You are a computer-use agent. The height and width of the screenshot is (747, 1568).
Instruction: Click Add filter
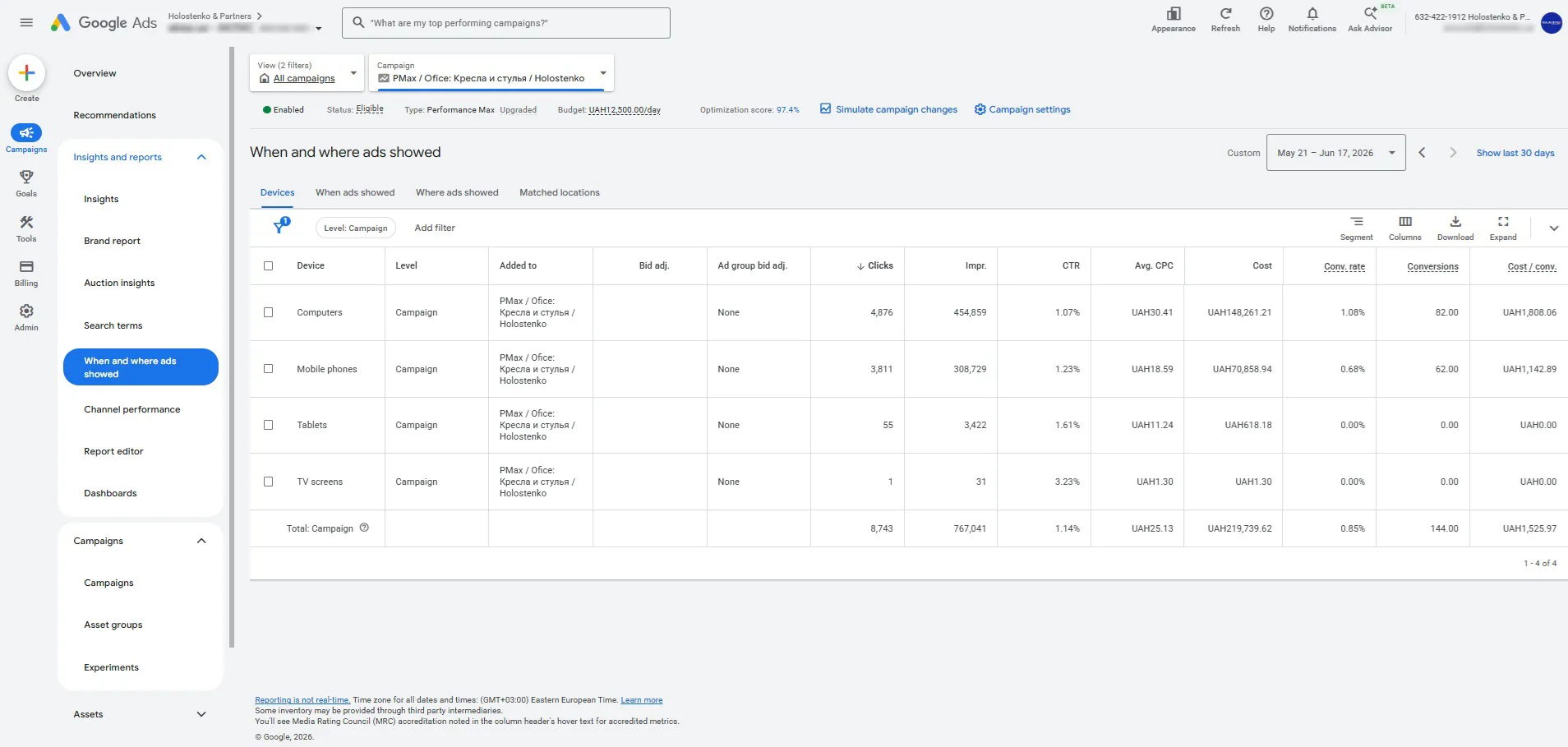tap(435, 228)
